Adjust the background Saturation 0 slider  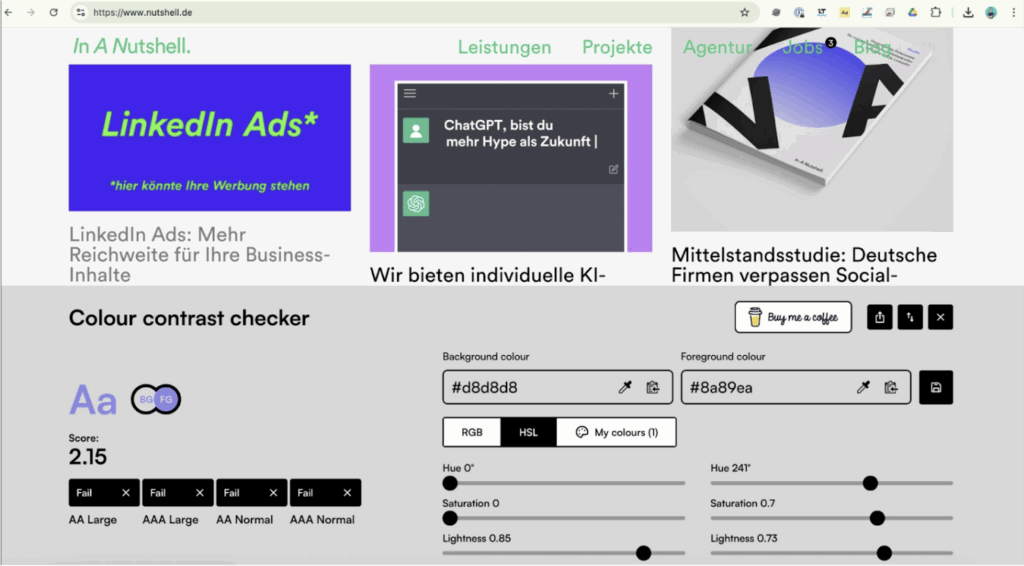[564, 518]
